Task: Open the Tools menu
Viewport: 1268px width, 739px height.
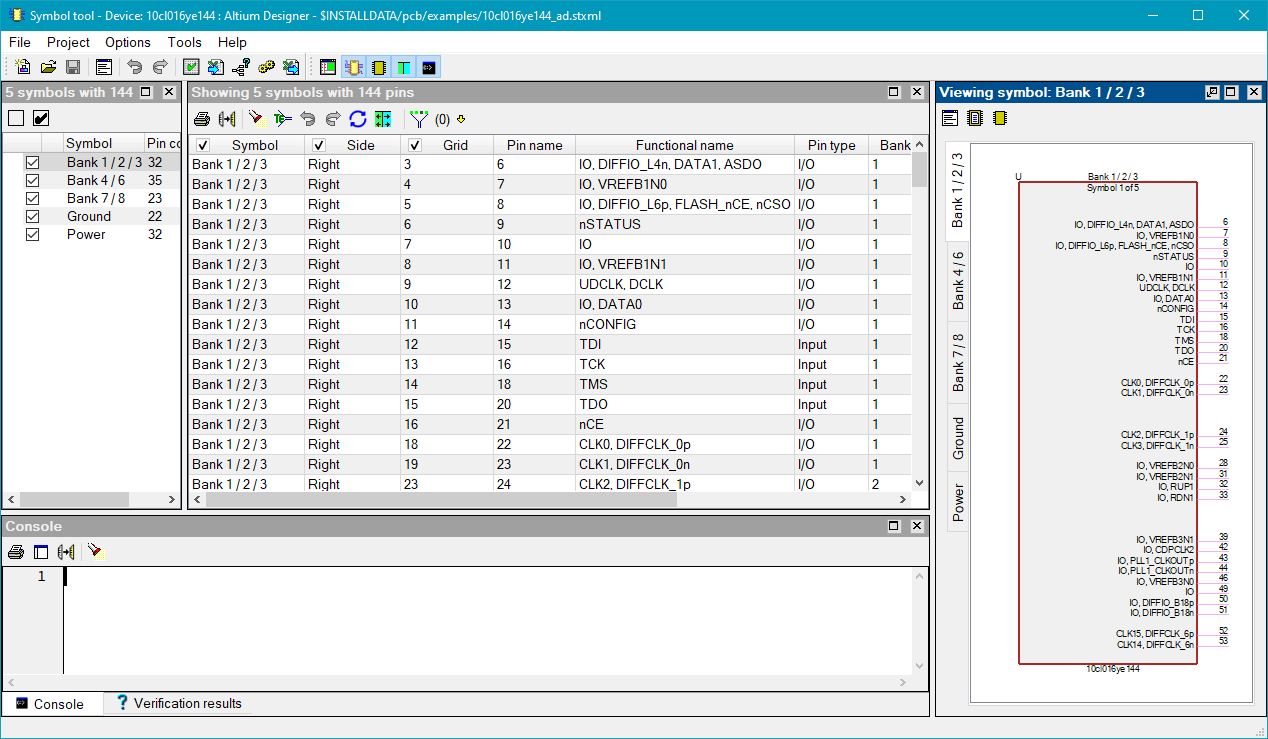Action: [184, 42]
